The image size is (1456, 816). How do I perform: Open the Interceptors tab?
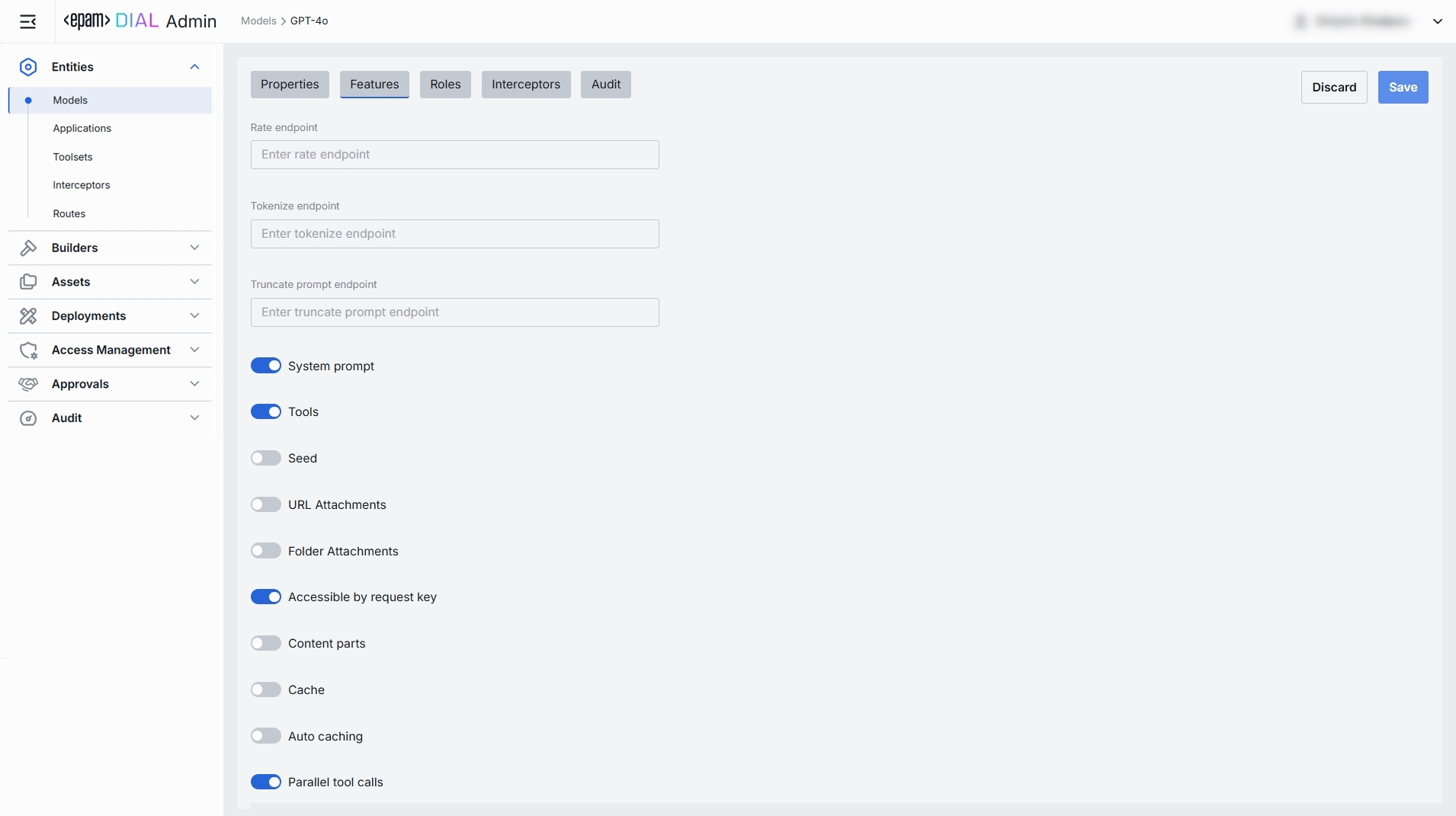(x=525, y=85)
